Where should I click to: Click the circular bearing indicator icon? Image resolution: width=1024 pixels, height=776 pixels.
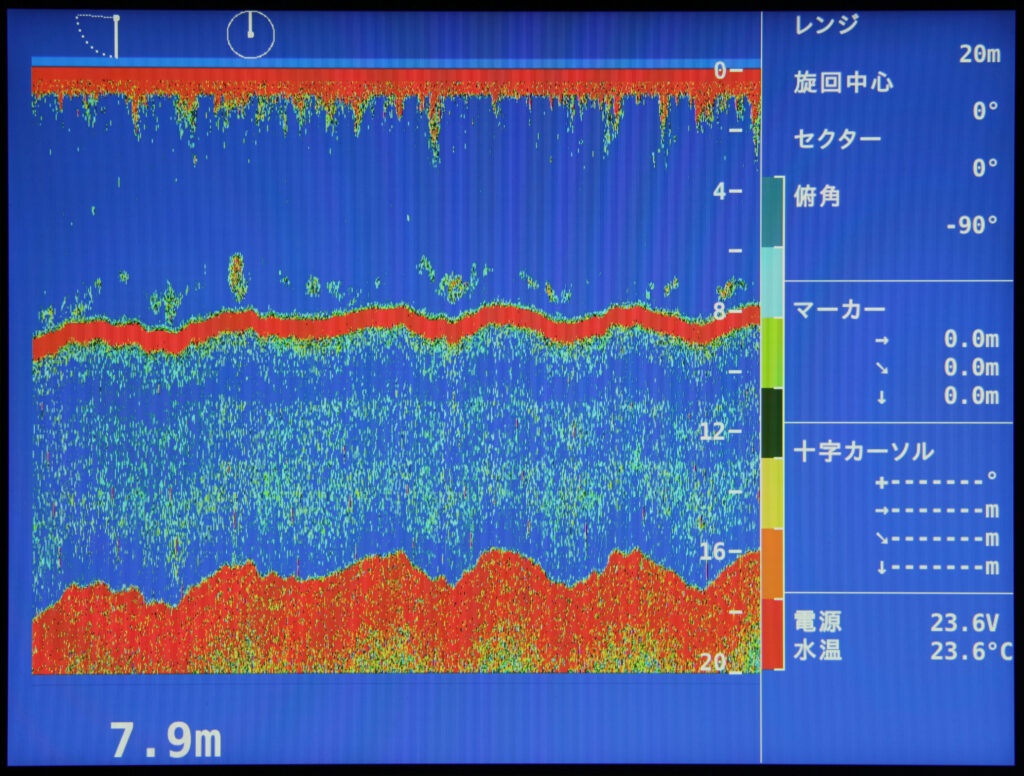click(x=250, y=35)
